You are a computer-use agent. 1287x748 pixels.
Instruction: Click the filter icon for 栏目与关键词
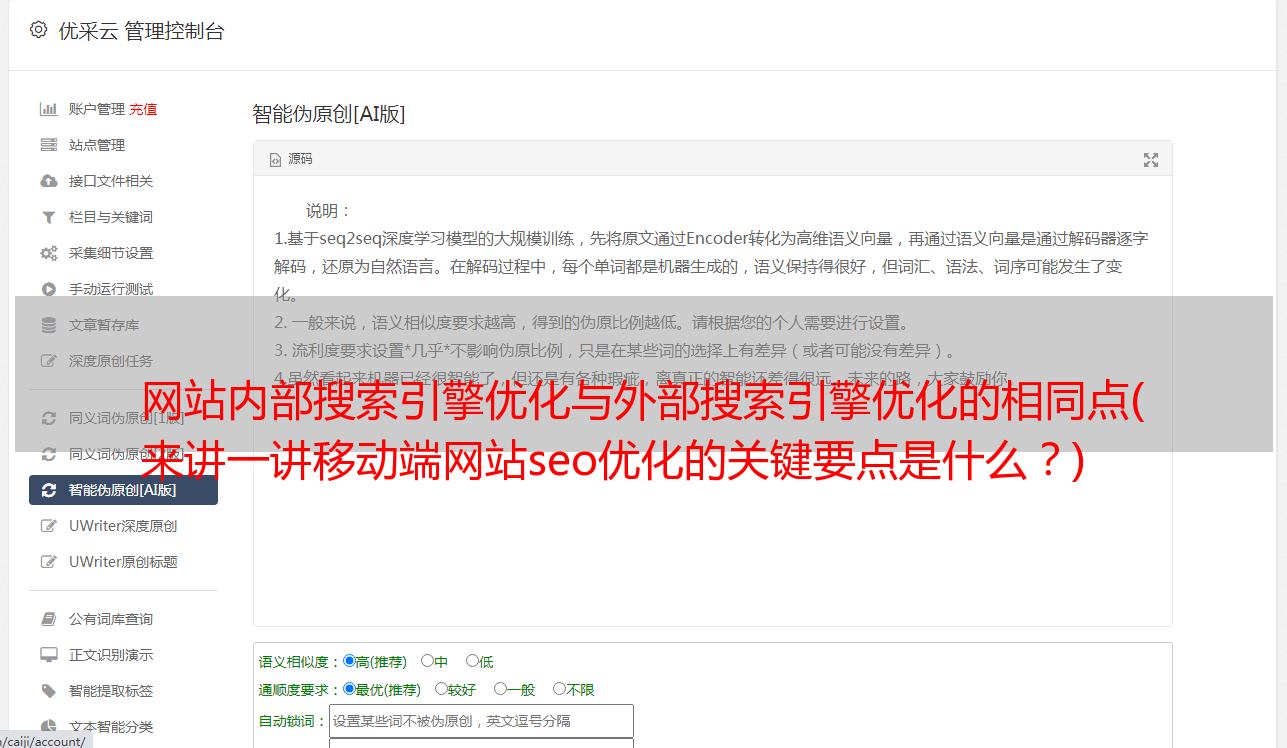point(48,217)
